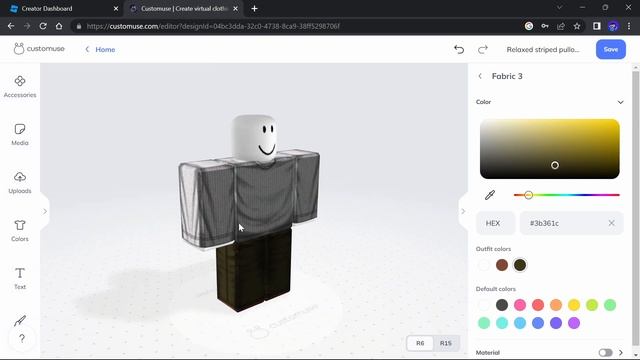This screenshot has width=640, height=360.
Task: Go to browser home page
Action: [x=59, y=26]
